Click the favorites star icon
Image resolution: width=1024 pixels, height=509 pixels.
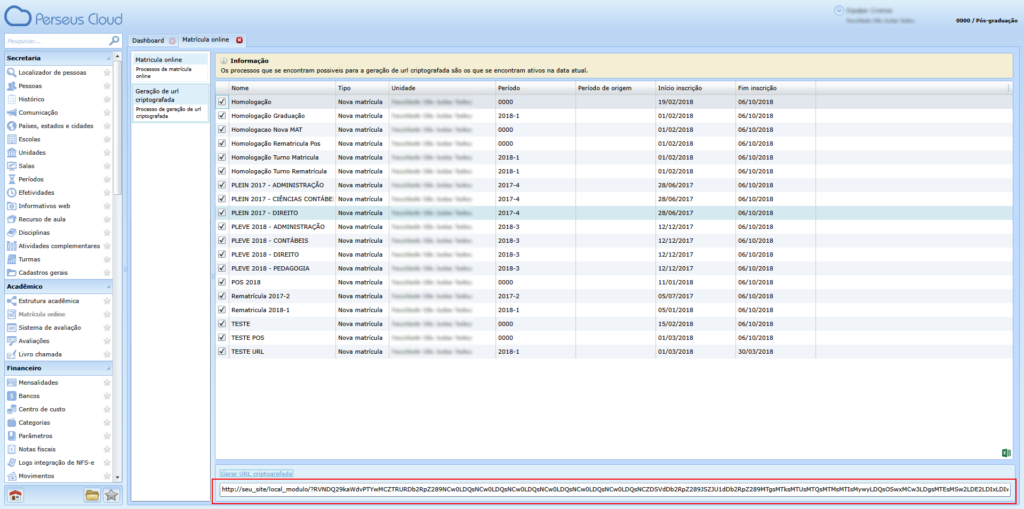[x=111, y=494]
